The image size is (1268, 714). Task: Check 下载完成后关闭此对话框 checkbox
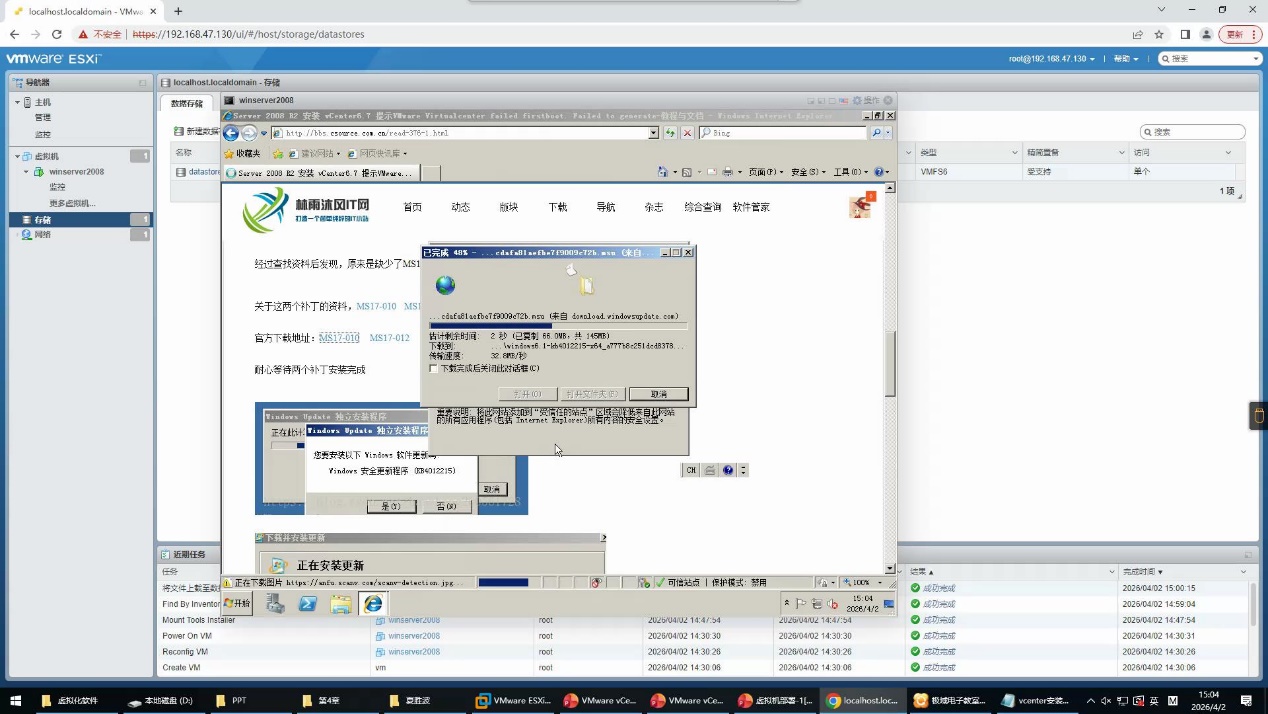coord(433,368)
